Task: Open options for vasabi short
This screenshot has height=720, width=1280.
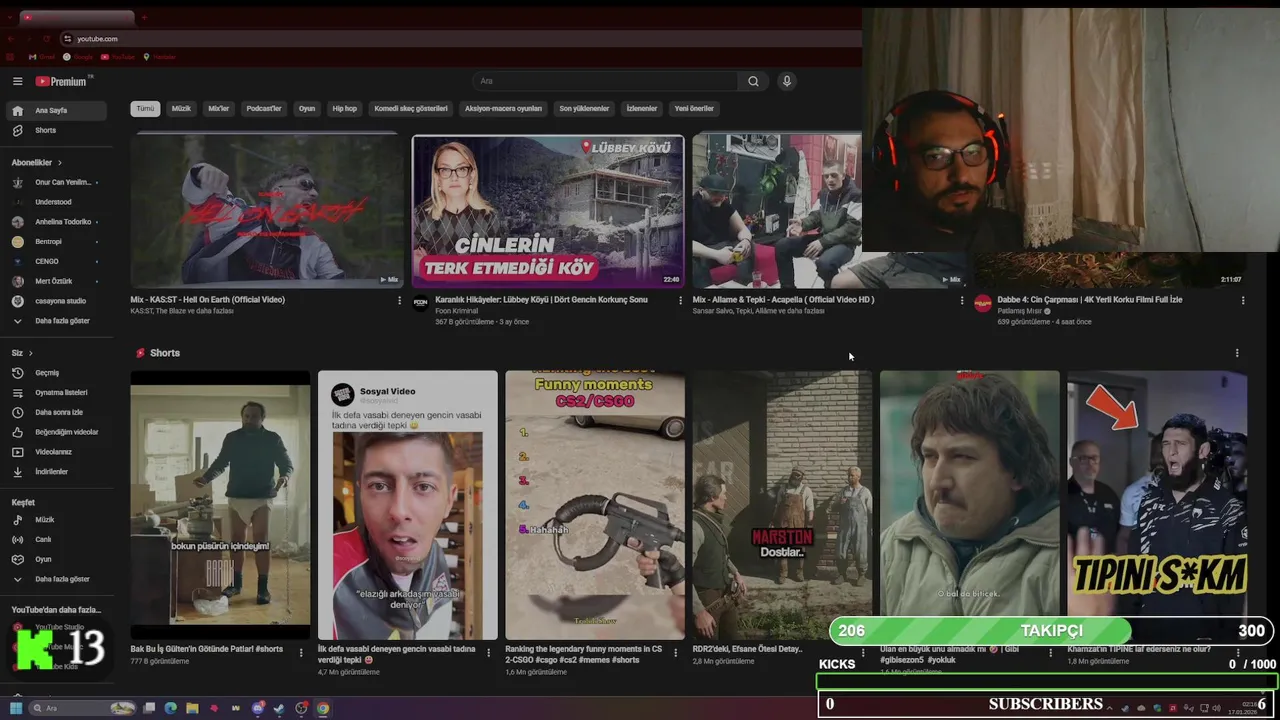Action: (488, 653)
